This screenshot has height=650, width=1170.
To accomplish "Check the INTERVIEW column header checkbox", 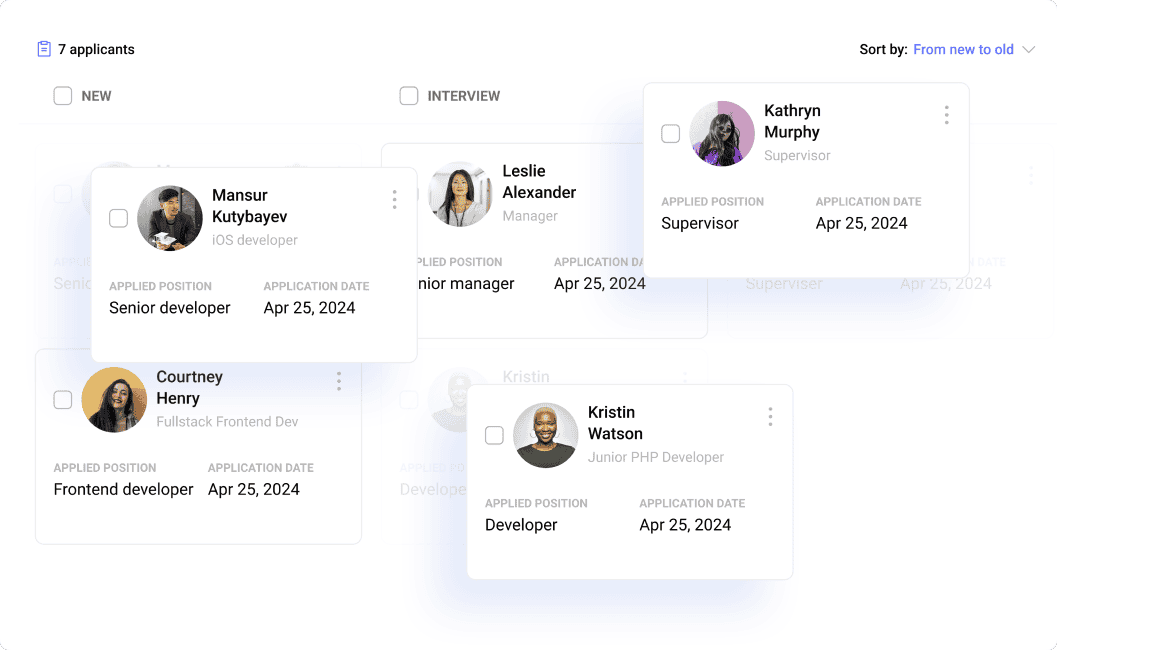I will point(409,95).
